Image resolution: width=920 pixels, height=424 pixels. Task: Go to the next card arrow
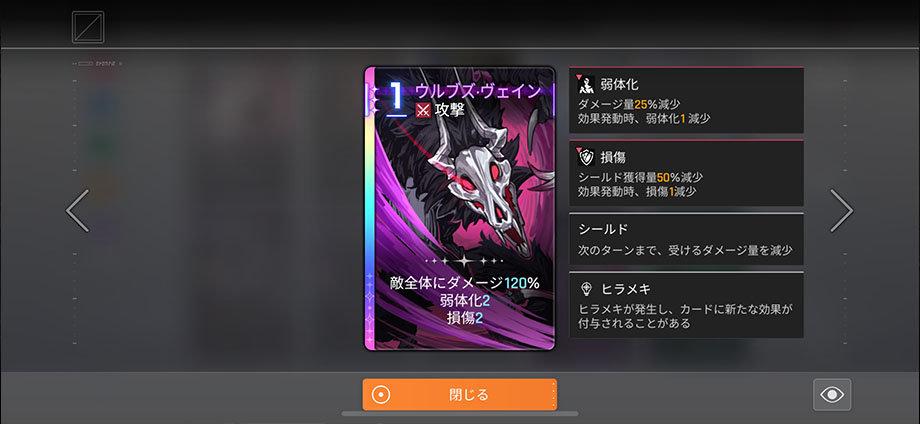click(x=841, y=211)
